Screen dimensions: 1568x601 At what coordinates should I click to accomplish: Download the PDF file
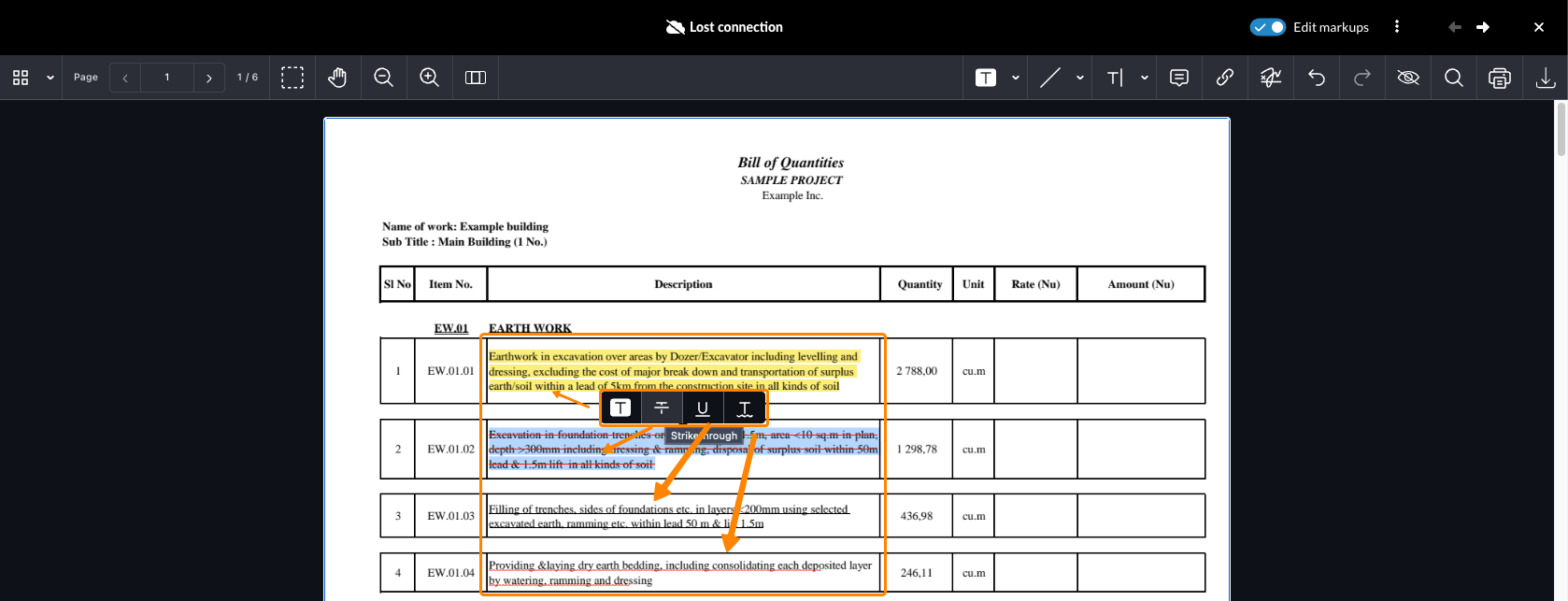[x=1546, y=78]
